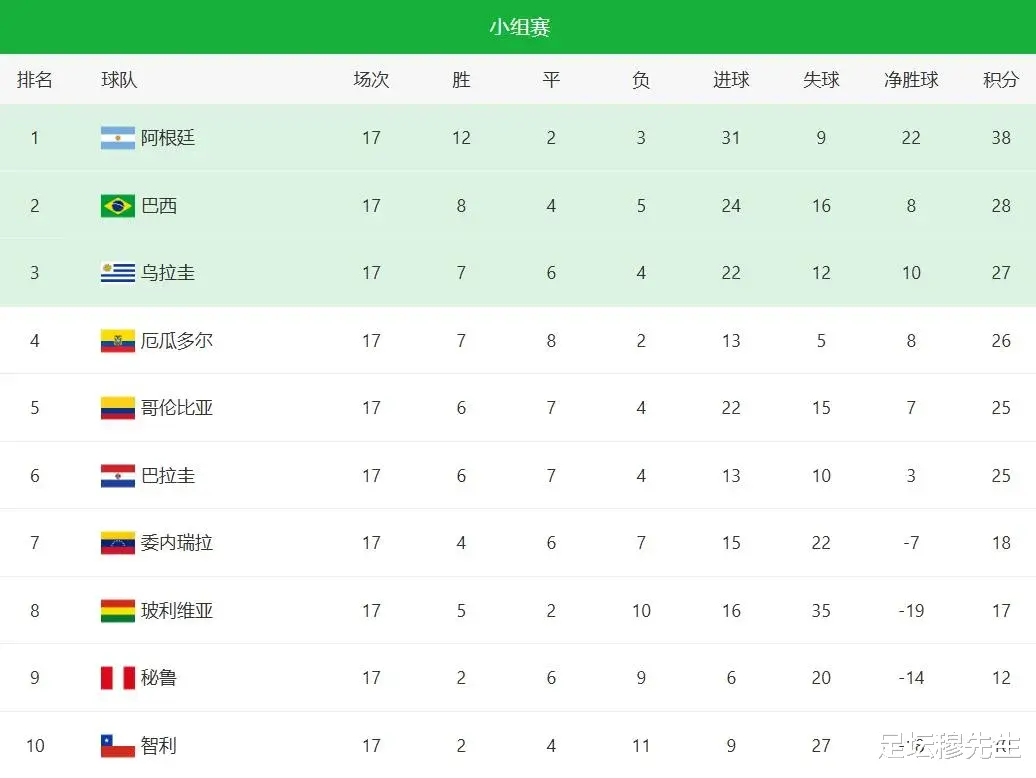The width and height of the screenshot is (1036, 778).
Task: Open the 巴西 team link
Action: point(159,206)
